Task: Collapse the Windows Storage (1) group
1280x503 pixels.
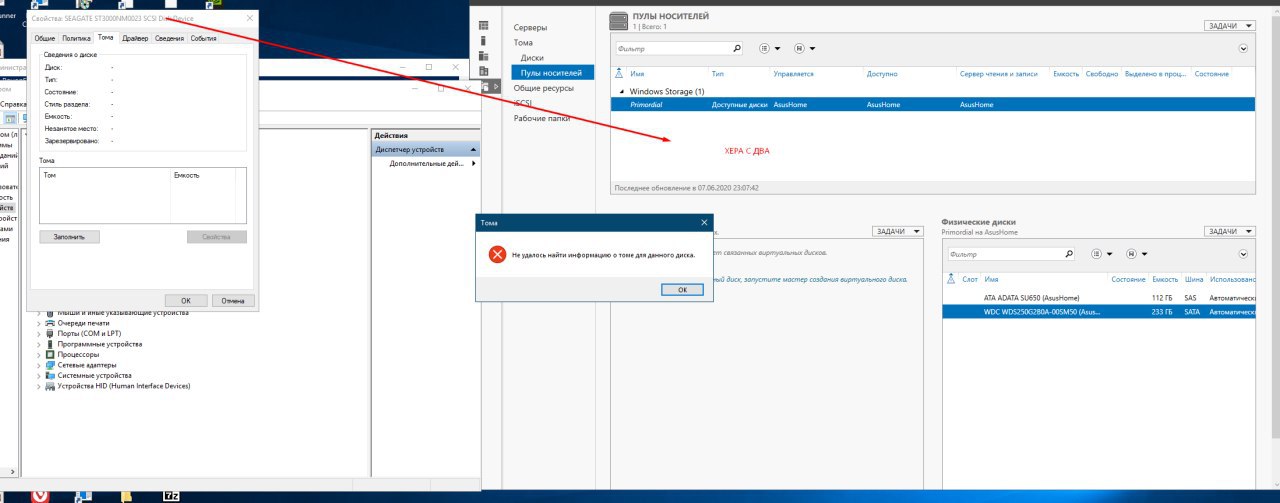Action: click(x=620, y=91)
